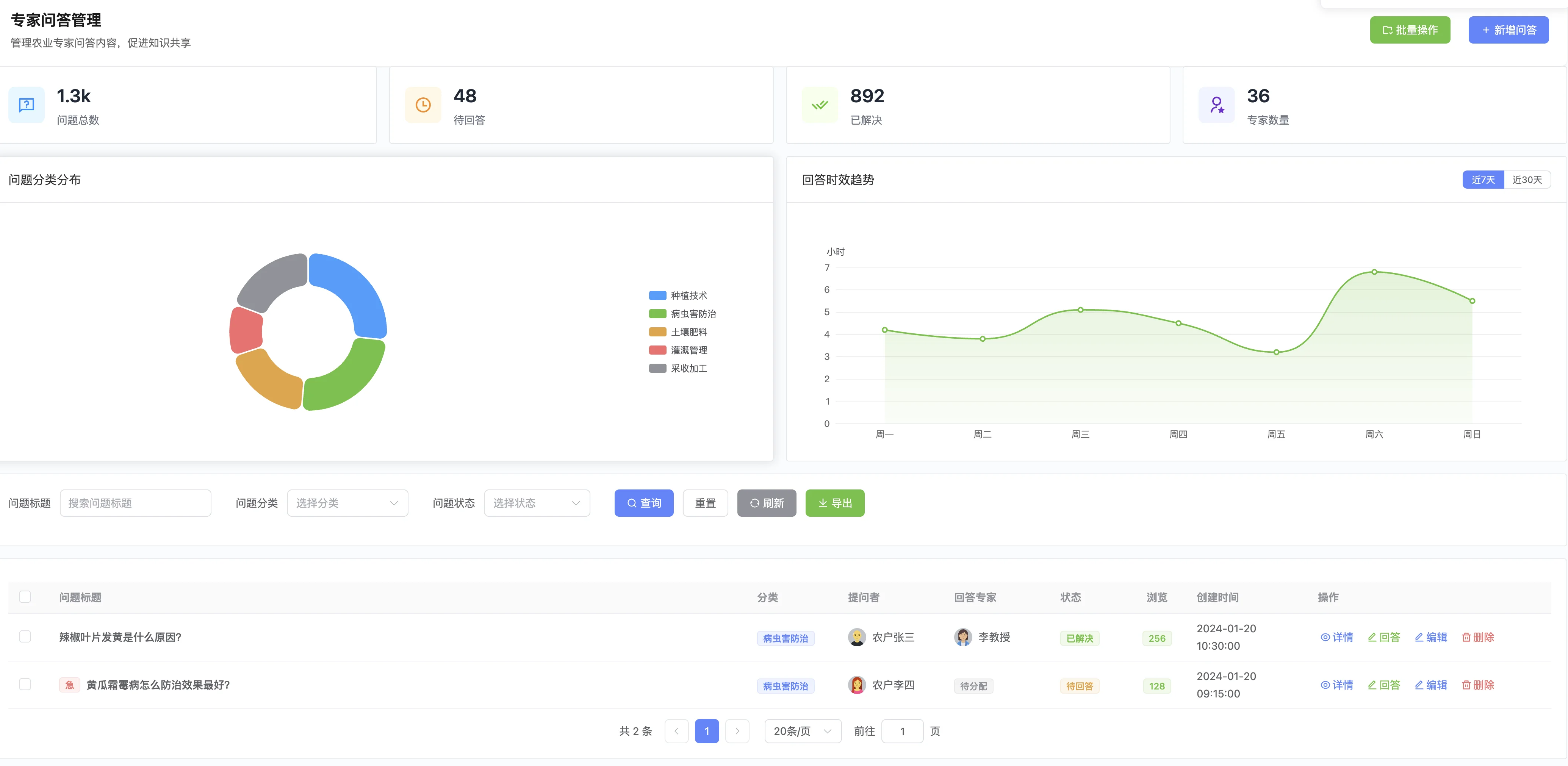Click the 问题总数 question icon

[26, 105]
